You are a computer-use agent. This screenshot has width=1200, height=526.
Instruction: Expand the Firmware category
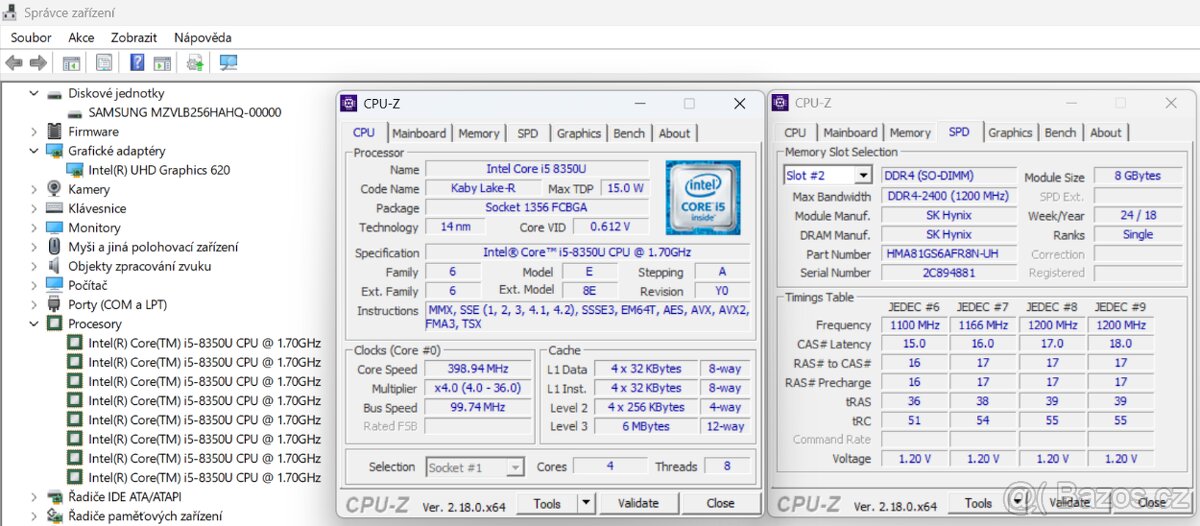pos(34,132)
